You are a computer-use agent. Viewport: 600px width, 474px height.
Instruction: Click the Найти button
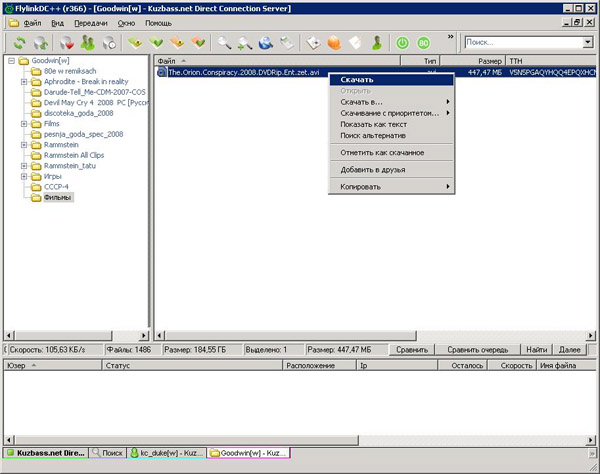tap(536, 350)
